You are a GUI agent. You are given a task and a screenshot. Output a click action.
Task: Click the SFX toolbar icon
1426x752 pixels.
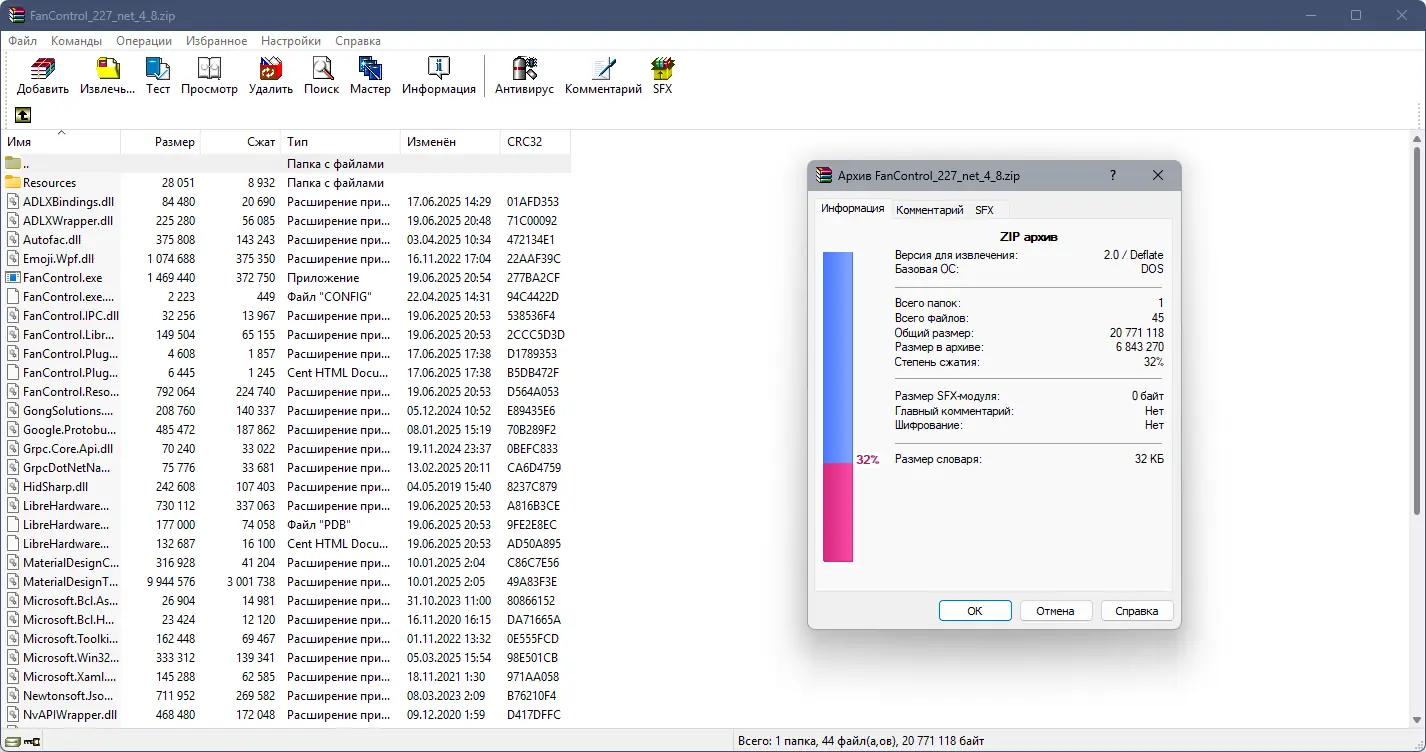coord(662,76)
